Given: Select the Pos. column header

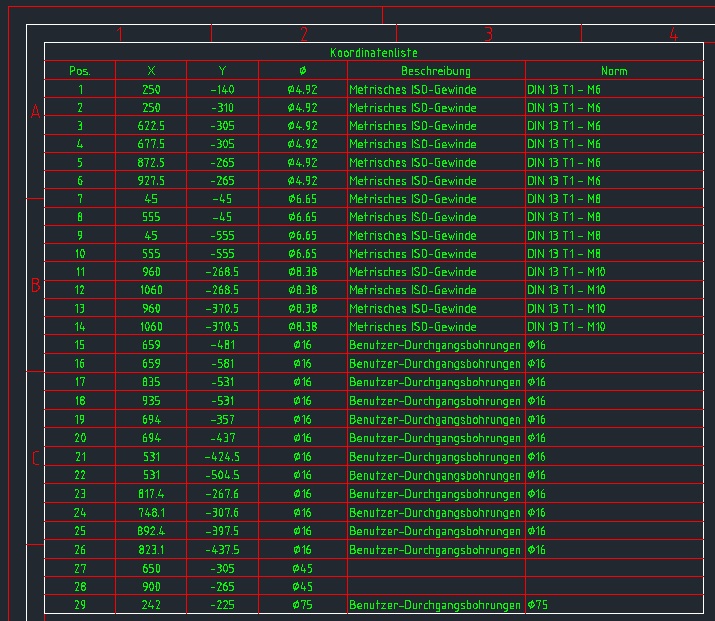Looking at the screenshot, I should [80, 71].
